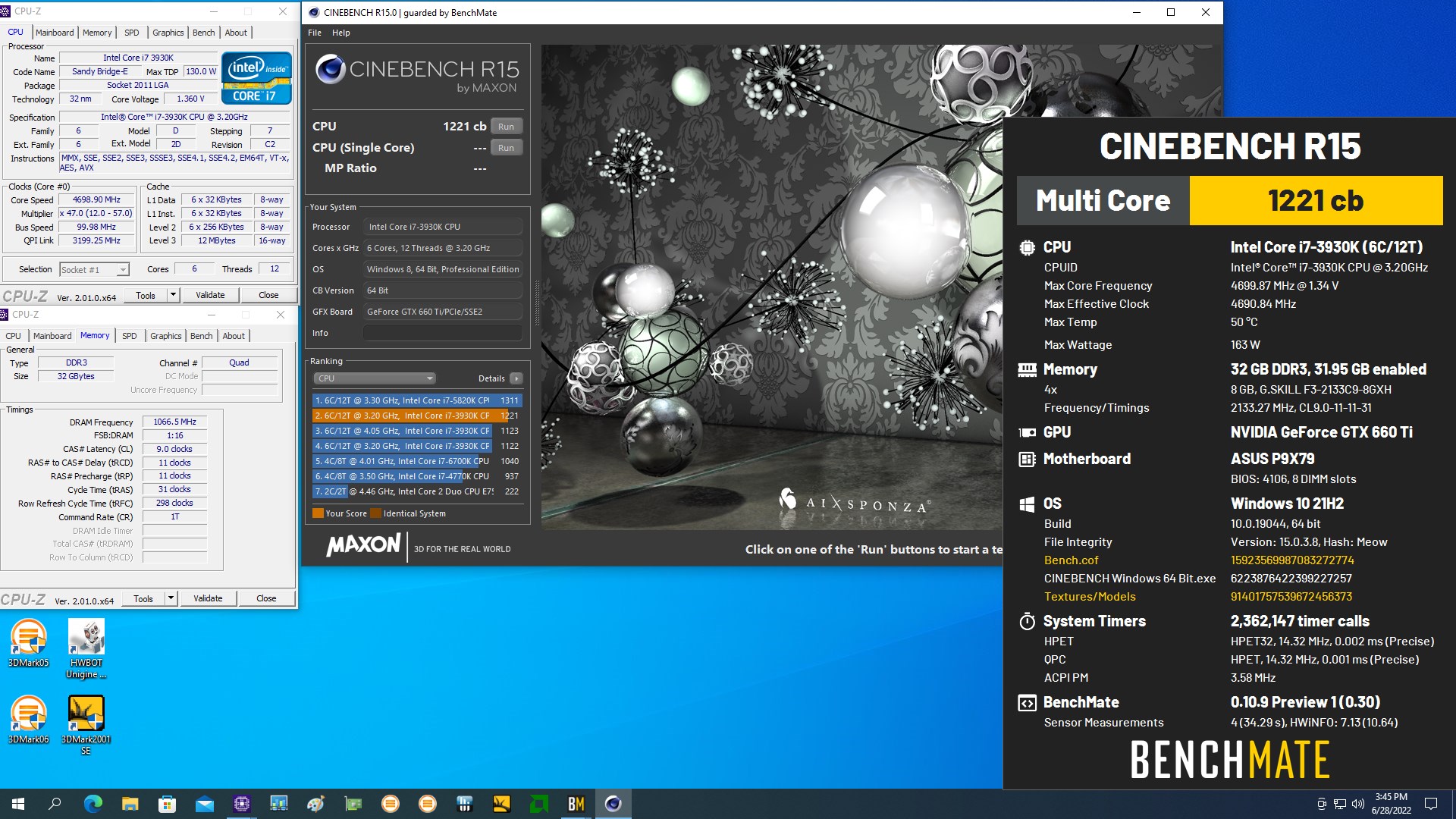Select the Core 2 Duo 222 ranking row
This screenshot has width=1456, height=819.
coord(416,491)
